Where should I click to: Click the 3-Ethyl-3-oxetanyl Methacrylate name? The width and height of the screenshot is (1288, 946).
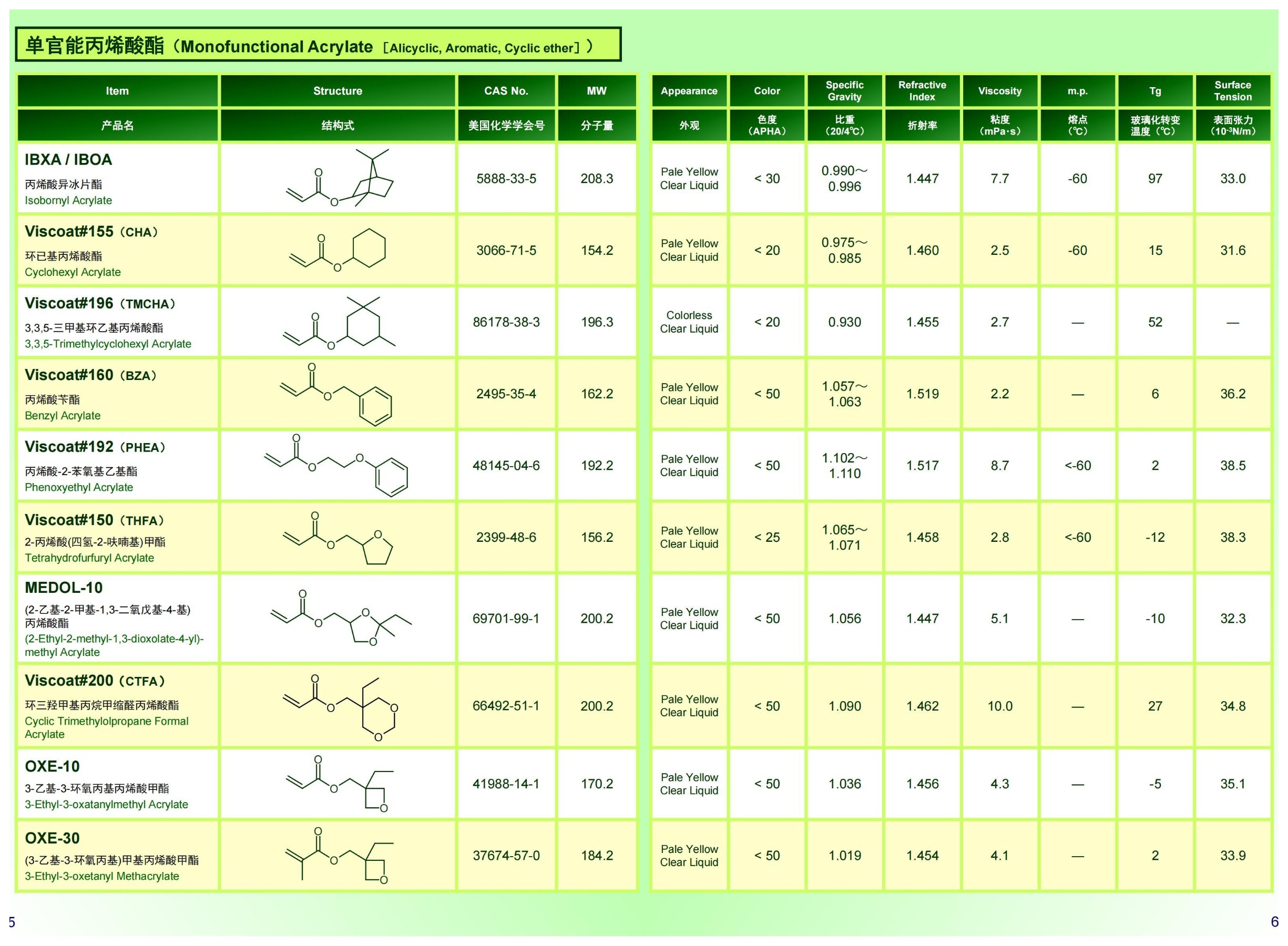click(x=102, y=877)
